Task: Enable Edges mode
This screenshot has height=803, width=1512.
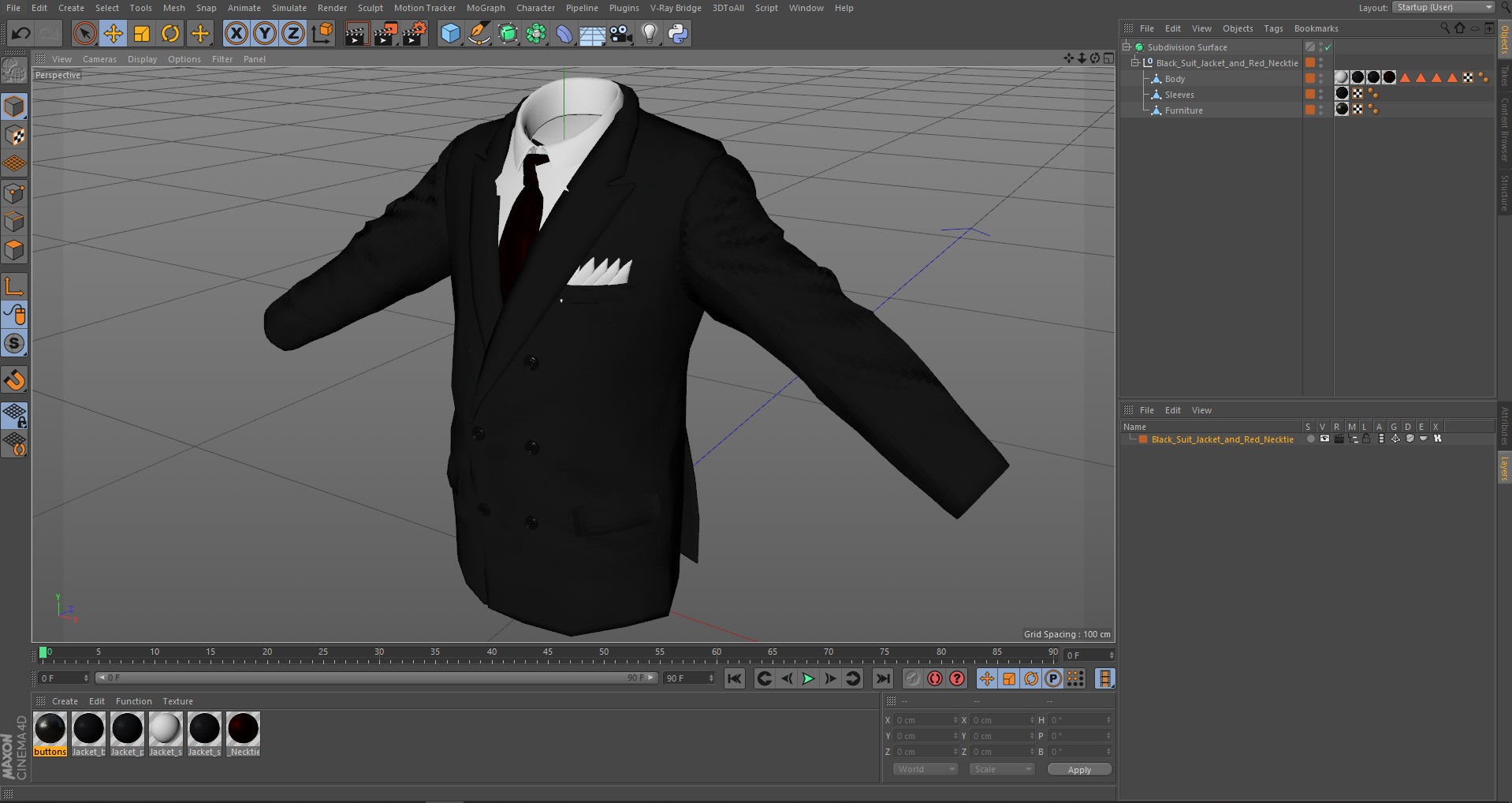Action: pos(14,222)
